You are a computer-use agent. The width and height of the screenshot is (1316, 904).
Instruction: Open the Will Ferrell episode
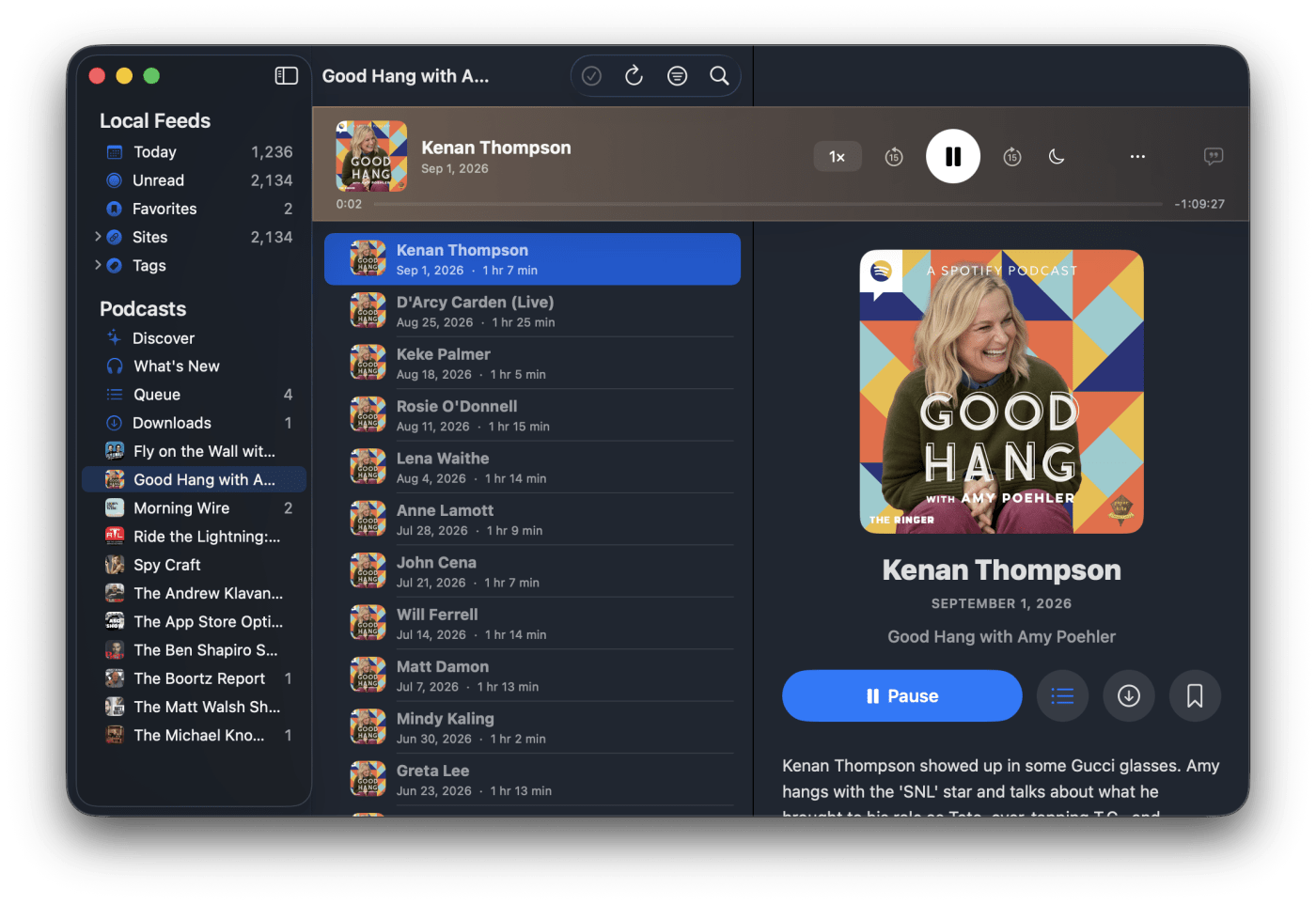(532, 623)
